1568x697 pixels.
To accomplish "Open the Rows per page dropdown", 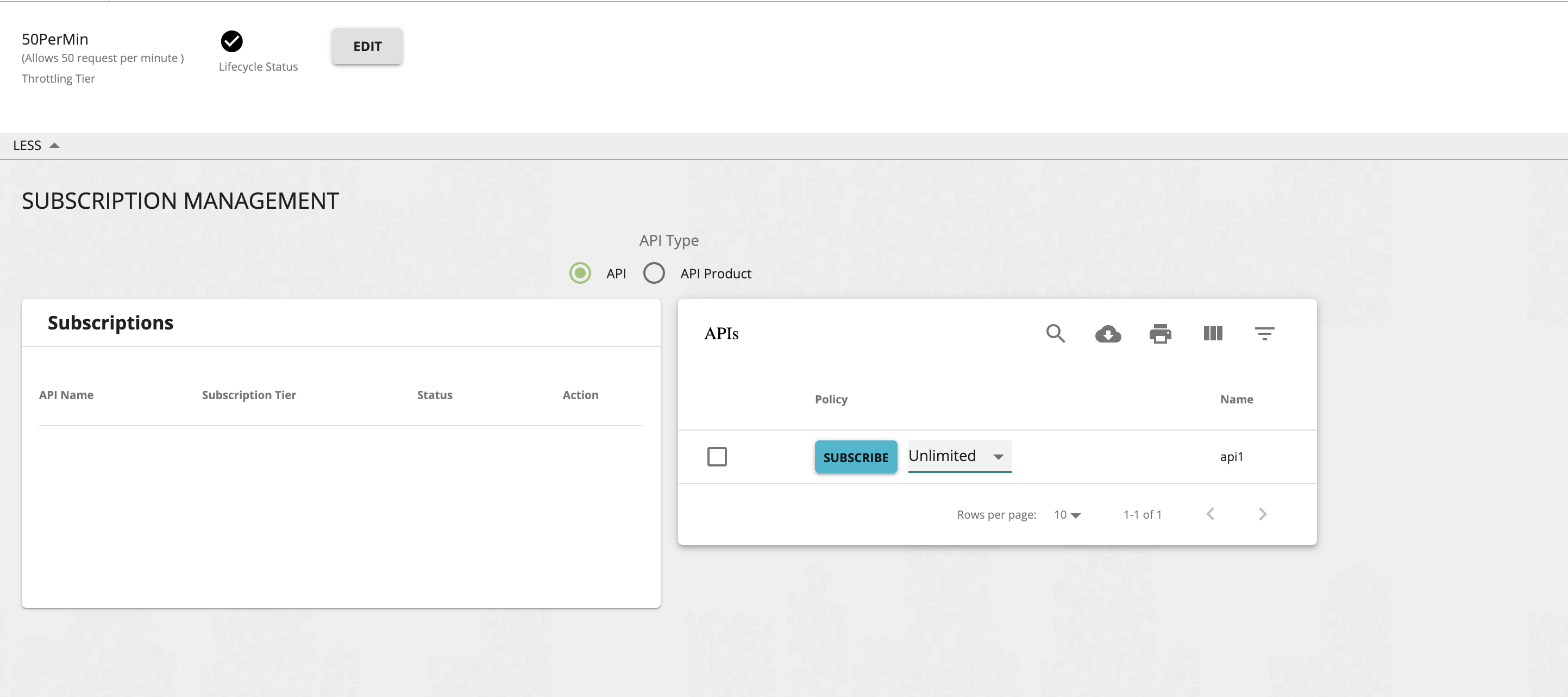I will click(x=1067, y=514).
